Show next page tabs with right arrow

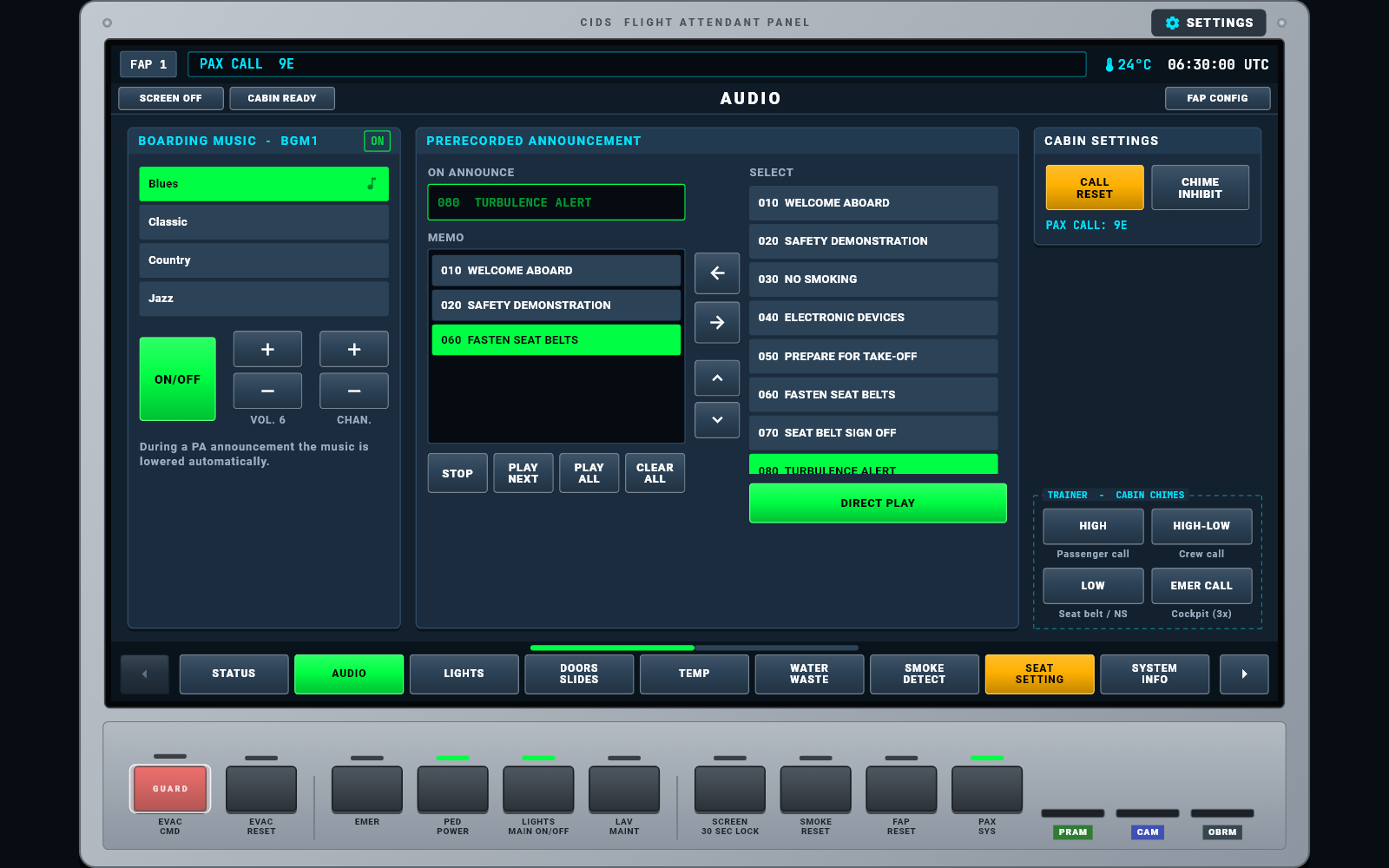(x=1244, y=674)
